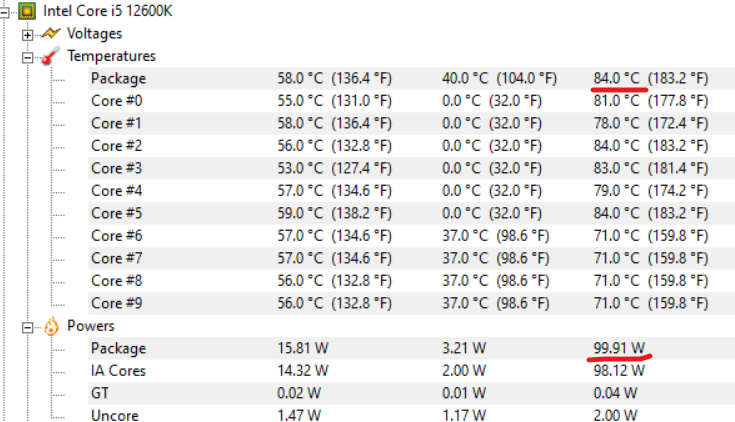The width and height of the screenshot is (735, 422).
Task: Click the Temperatures thermometer icon
Action: 50,56
